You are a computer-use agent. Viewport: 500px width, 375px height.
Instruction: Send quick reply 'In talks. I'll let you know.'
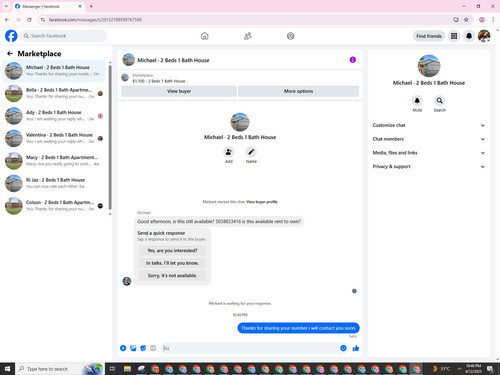[172, 263]
